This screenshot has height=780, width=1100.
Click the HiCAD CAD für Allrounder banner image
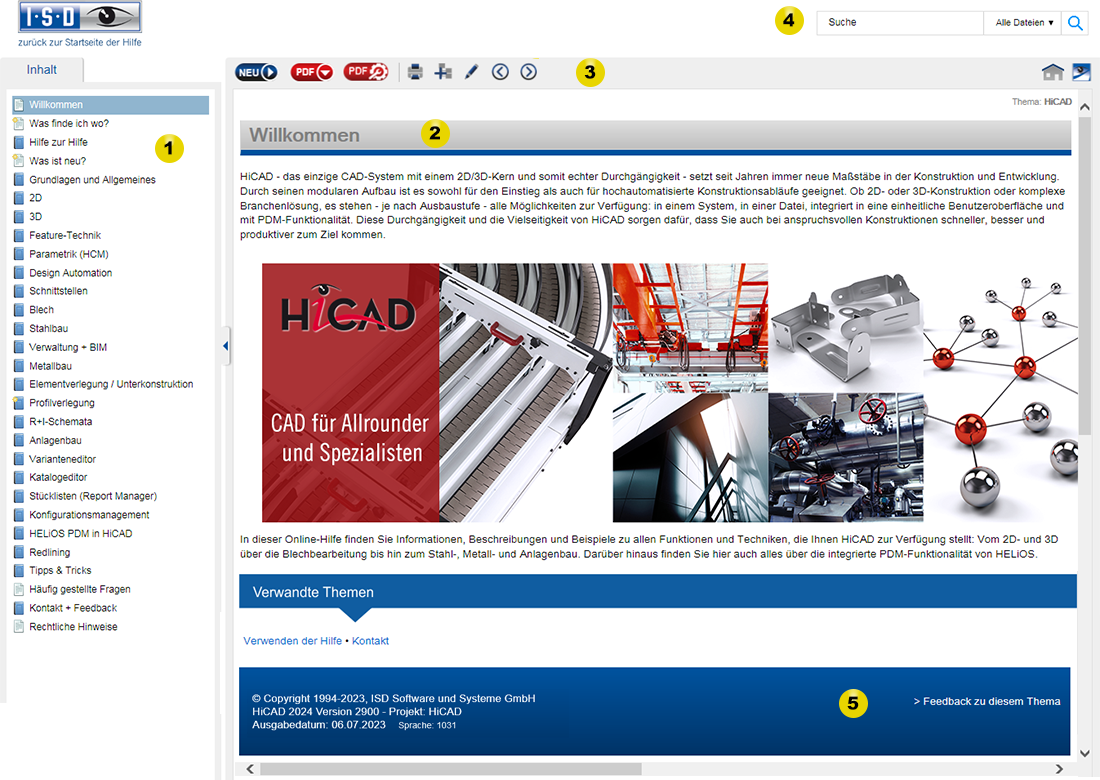point(669,393)
